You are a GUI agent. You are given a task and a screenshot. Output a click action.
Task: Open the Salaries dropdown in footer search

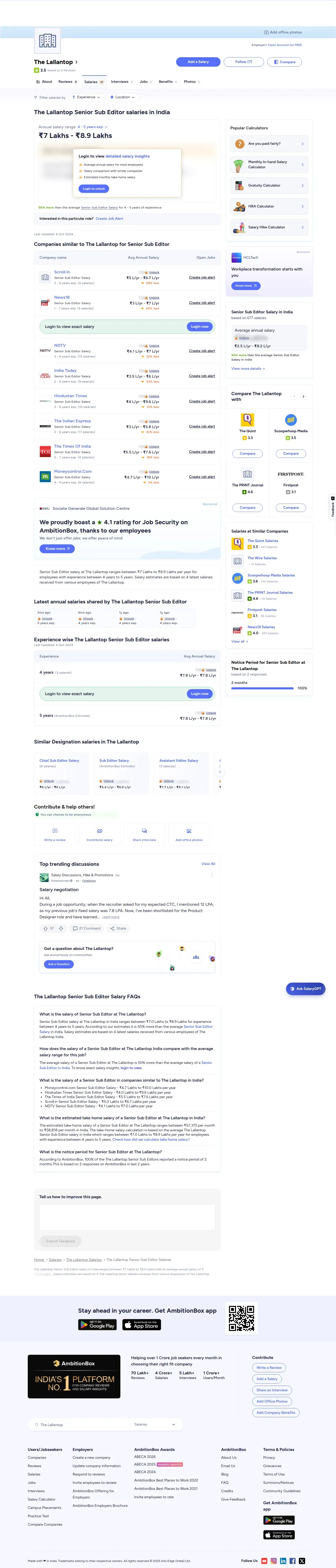[x=155, y=1424]
